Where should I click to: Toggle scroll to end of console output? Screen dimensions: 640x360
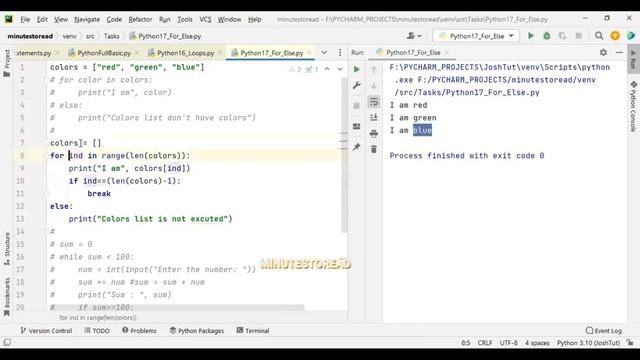(x=373, y=118)
